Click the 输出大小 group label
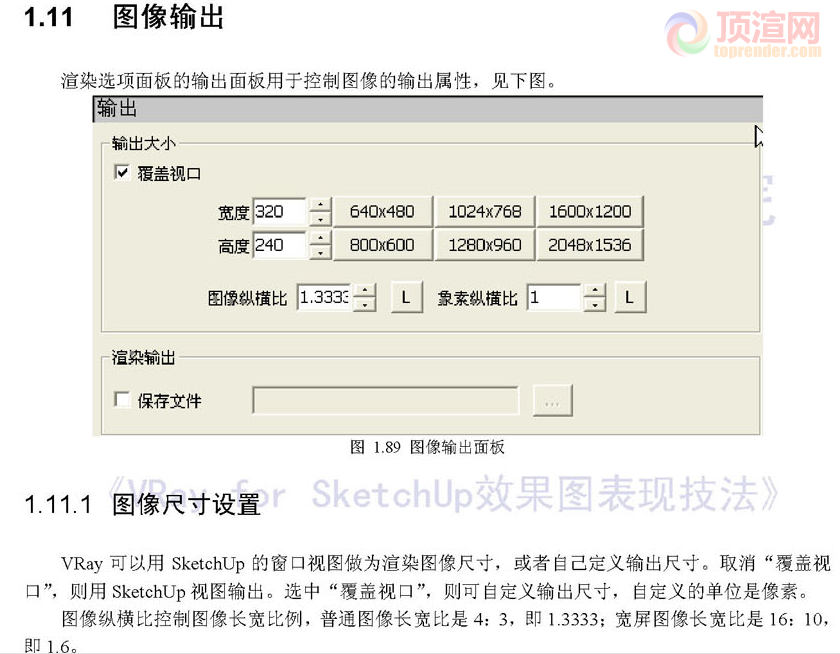Viewport: 840px width, 654px height. pyautogui.click(x=143, y=144)
